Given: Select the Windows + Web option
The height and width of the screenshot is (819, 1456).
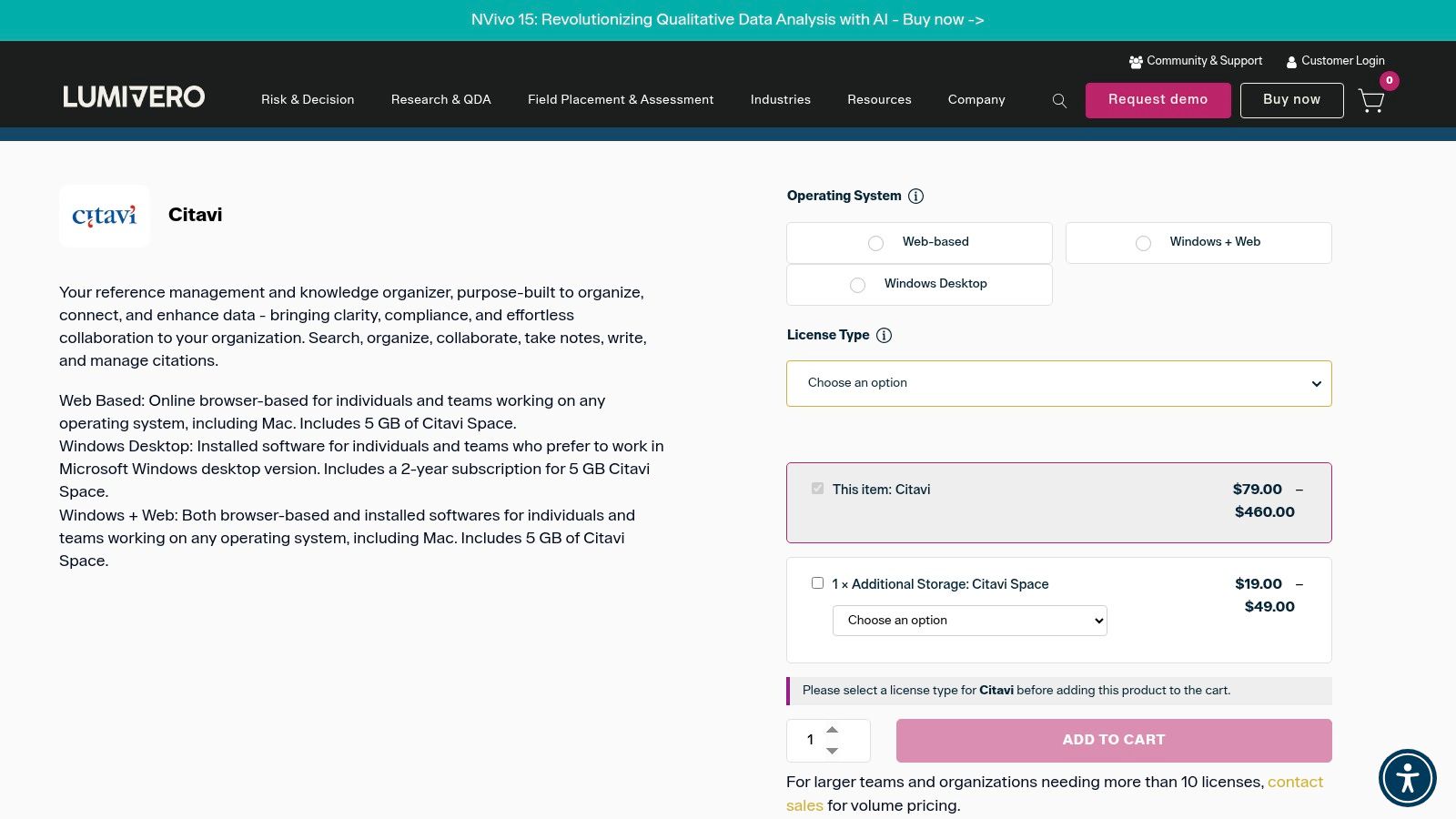Looking at the screenshot, I should [x=1143, y=243].
